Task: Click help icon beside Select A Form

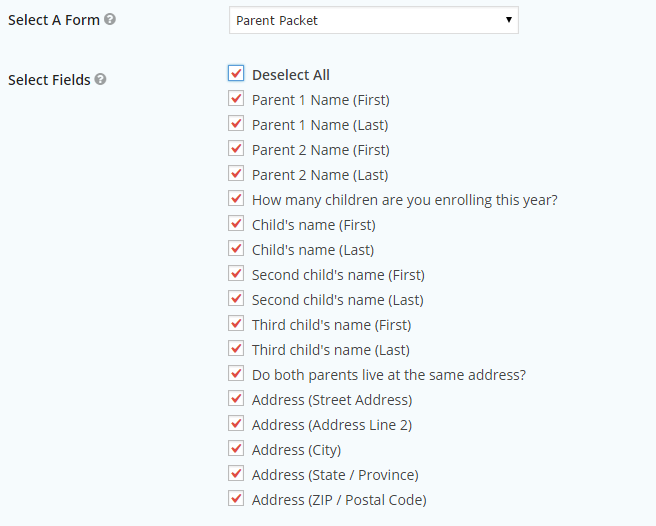Action: 110,19
